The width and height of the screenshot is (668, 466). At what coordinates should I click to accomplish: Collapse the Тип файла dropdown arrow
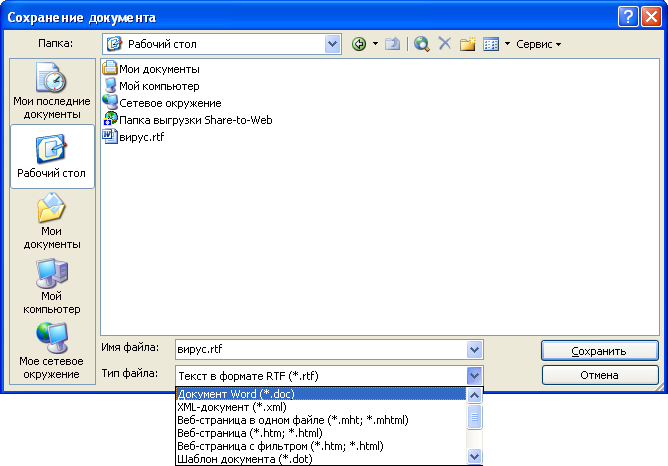pyautogui.click(x=474, y=376)
